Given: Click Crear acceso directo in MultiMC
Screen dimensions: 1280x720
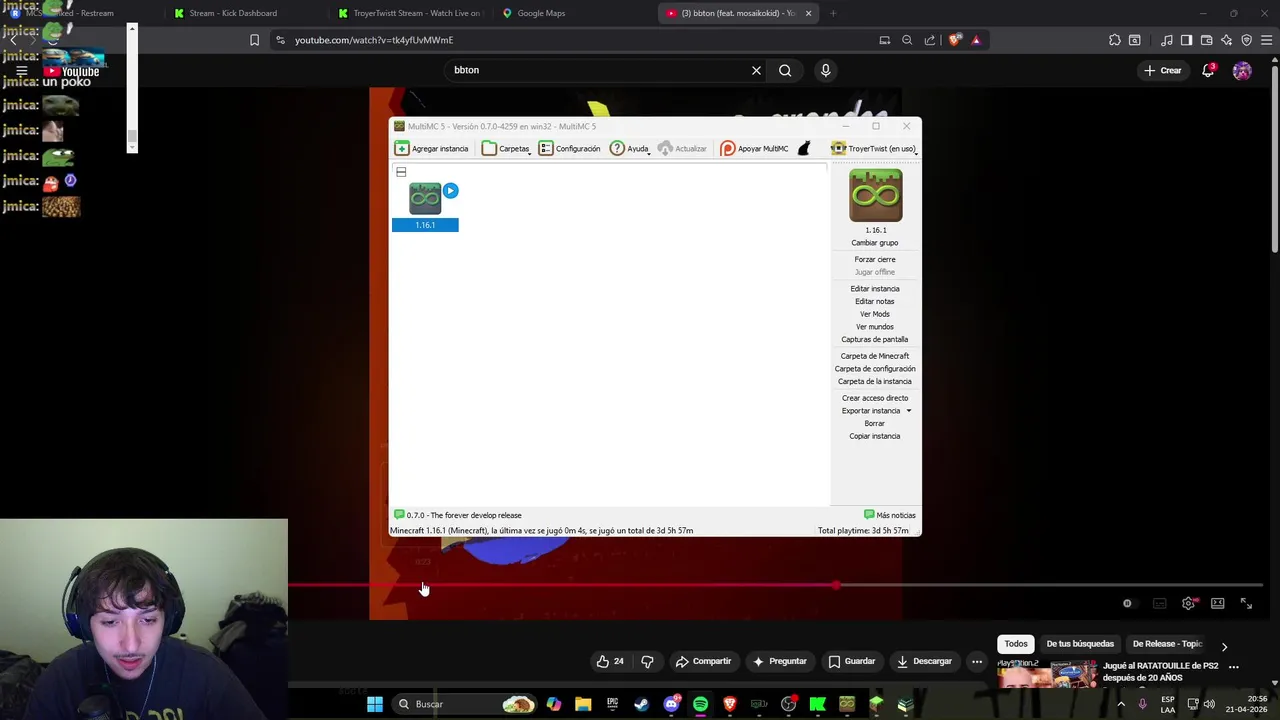Looking at the screenshot, I should coord(875,398).
